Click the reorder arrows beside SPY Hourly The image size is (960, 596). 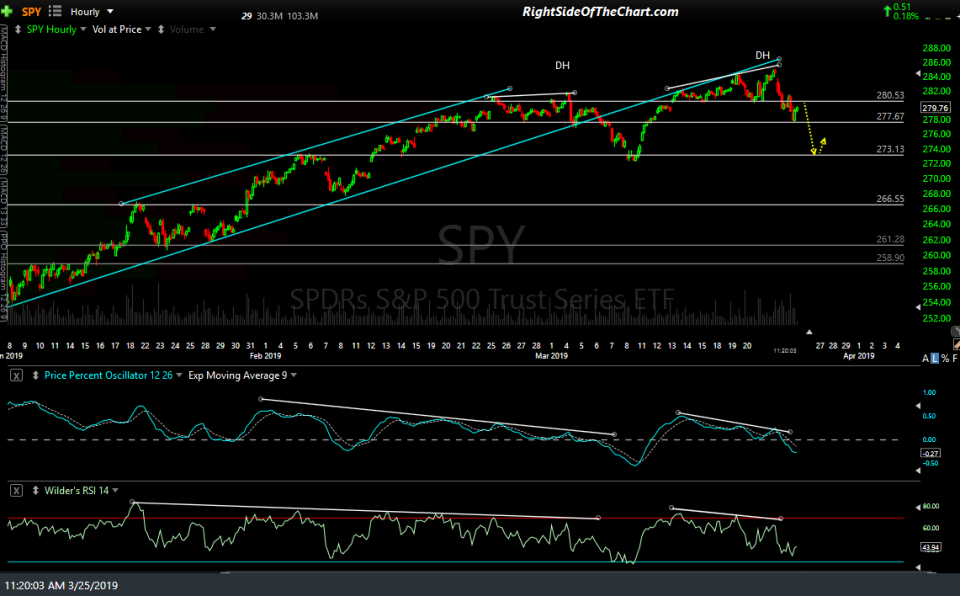click(x=18, y=28)
